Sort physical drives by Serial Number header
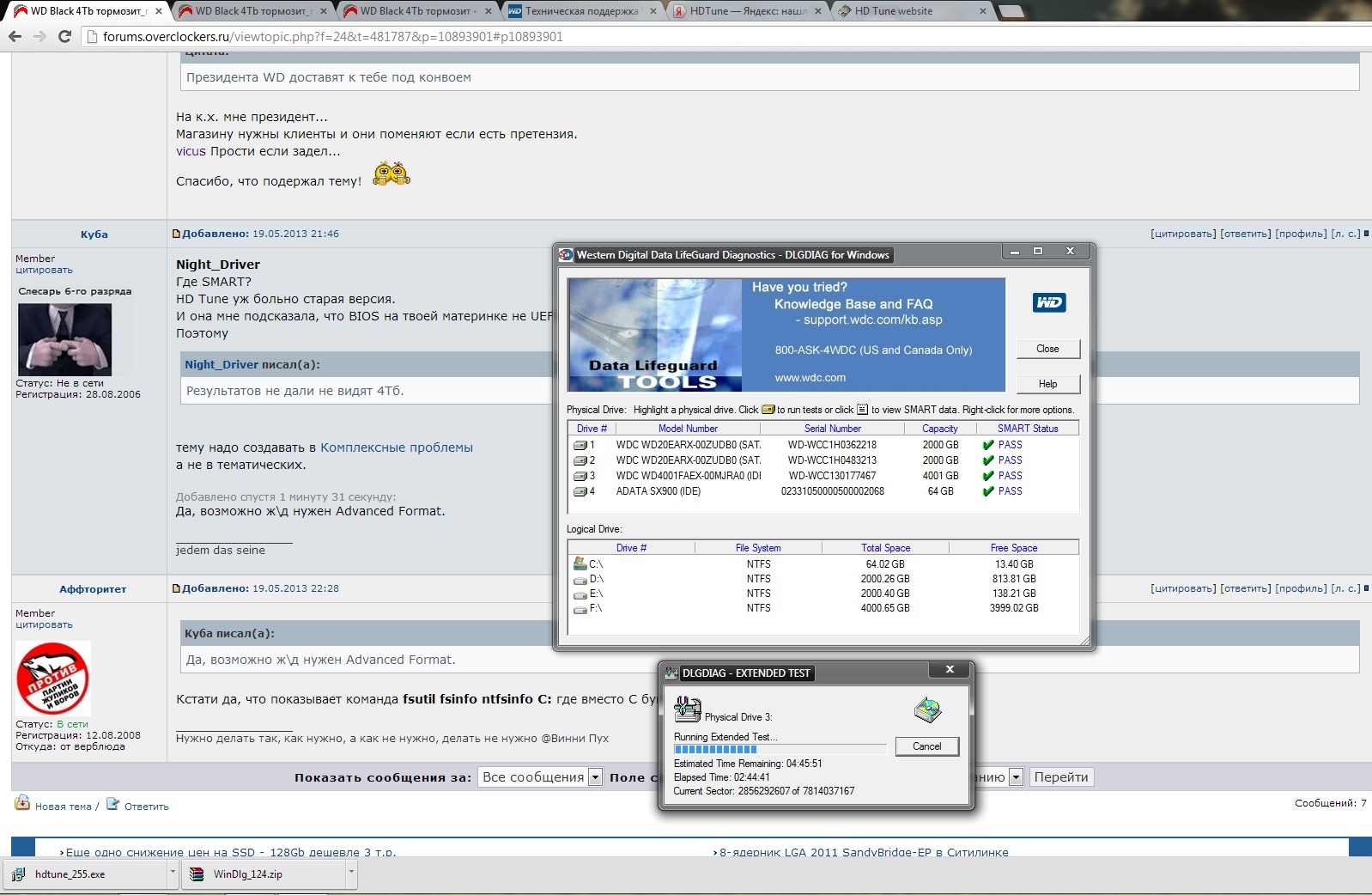The height and width of the screenshot is (895, 1372). click(832, 429)
